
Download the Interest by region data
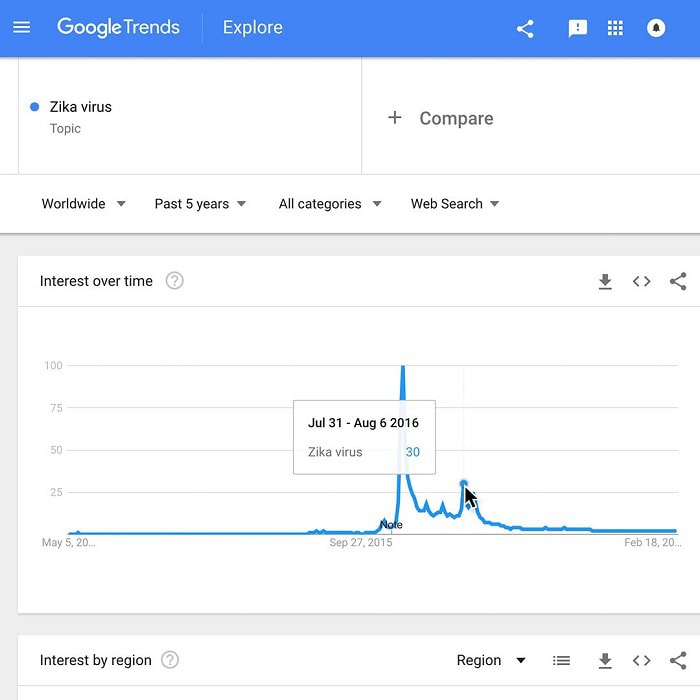[605, 660]
